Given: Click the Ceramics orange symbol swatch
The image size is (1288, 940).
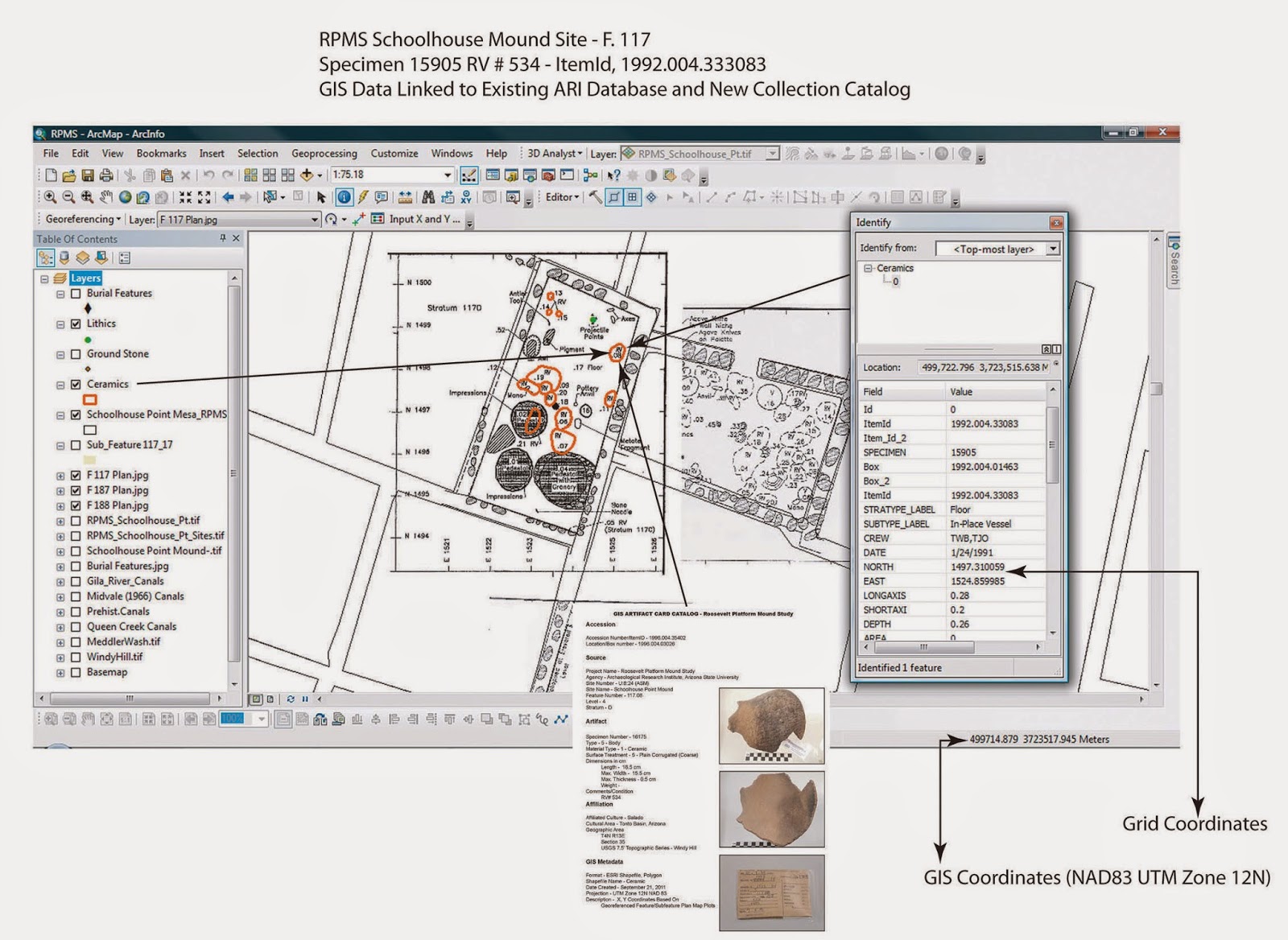Looking at the screenshot, I should coord(90,400).
